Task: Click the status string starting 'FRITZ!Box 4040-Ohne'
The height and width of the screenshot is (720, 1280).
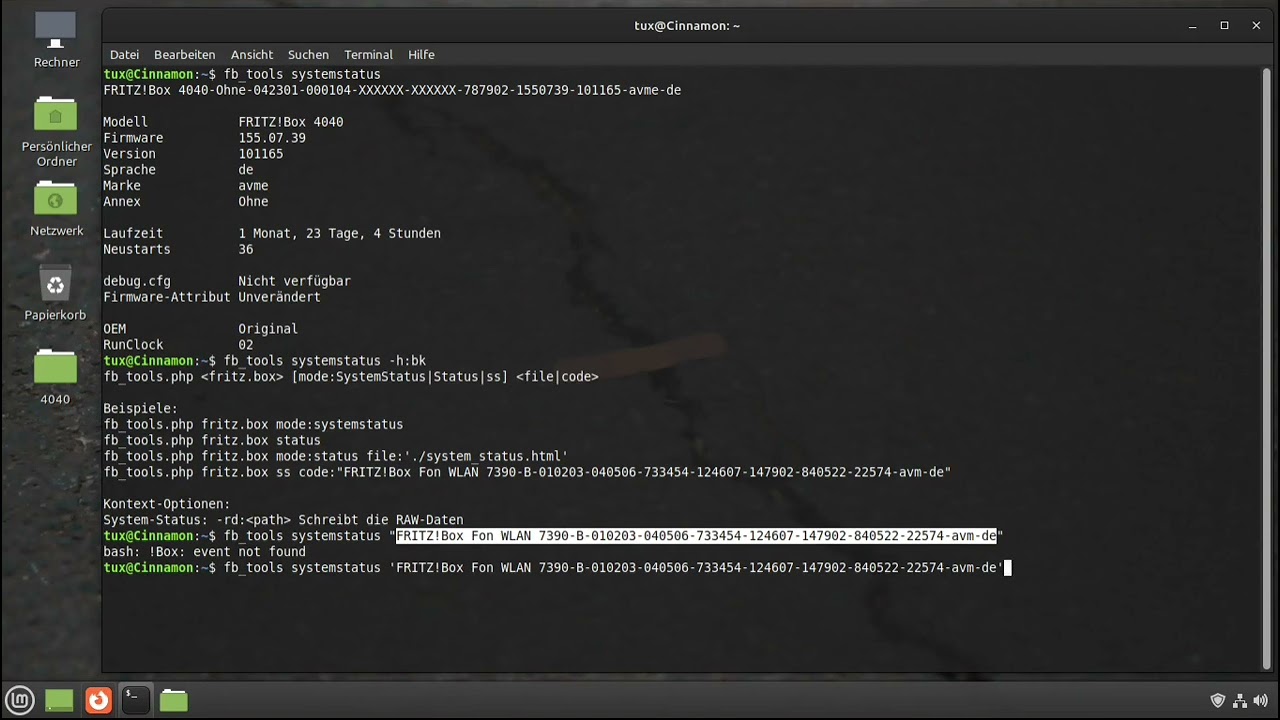Action: point(392,90)
